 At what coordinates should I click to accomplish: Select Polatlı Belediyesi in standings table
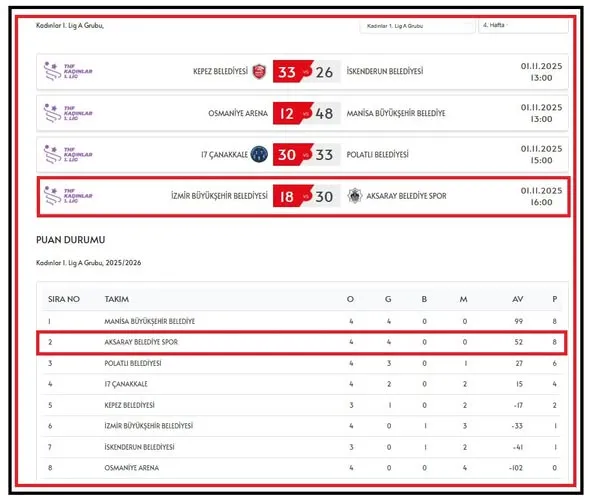pyautogui.click(x=133, y=363)
